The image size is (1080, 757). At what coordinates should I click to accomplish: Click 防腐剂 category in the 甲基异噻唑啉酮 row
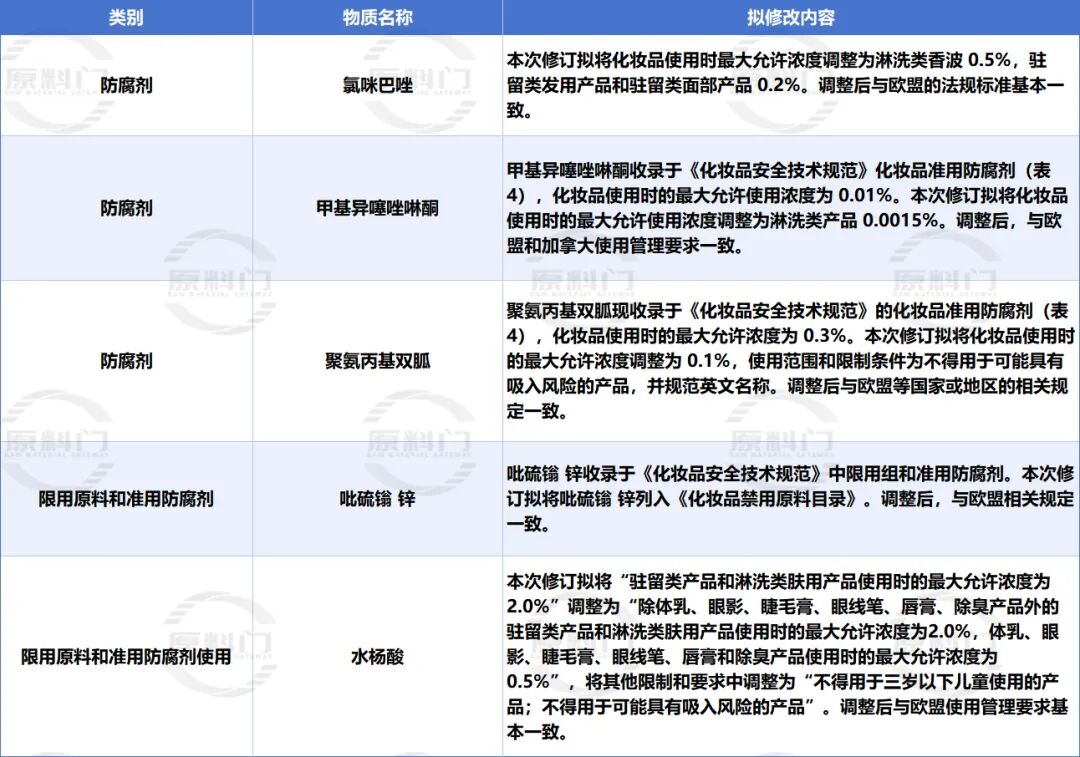pyautogui.click(x=126, y=208)
